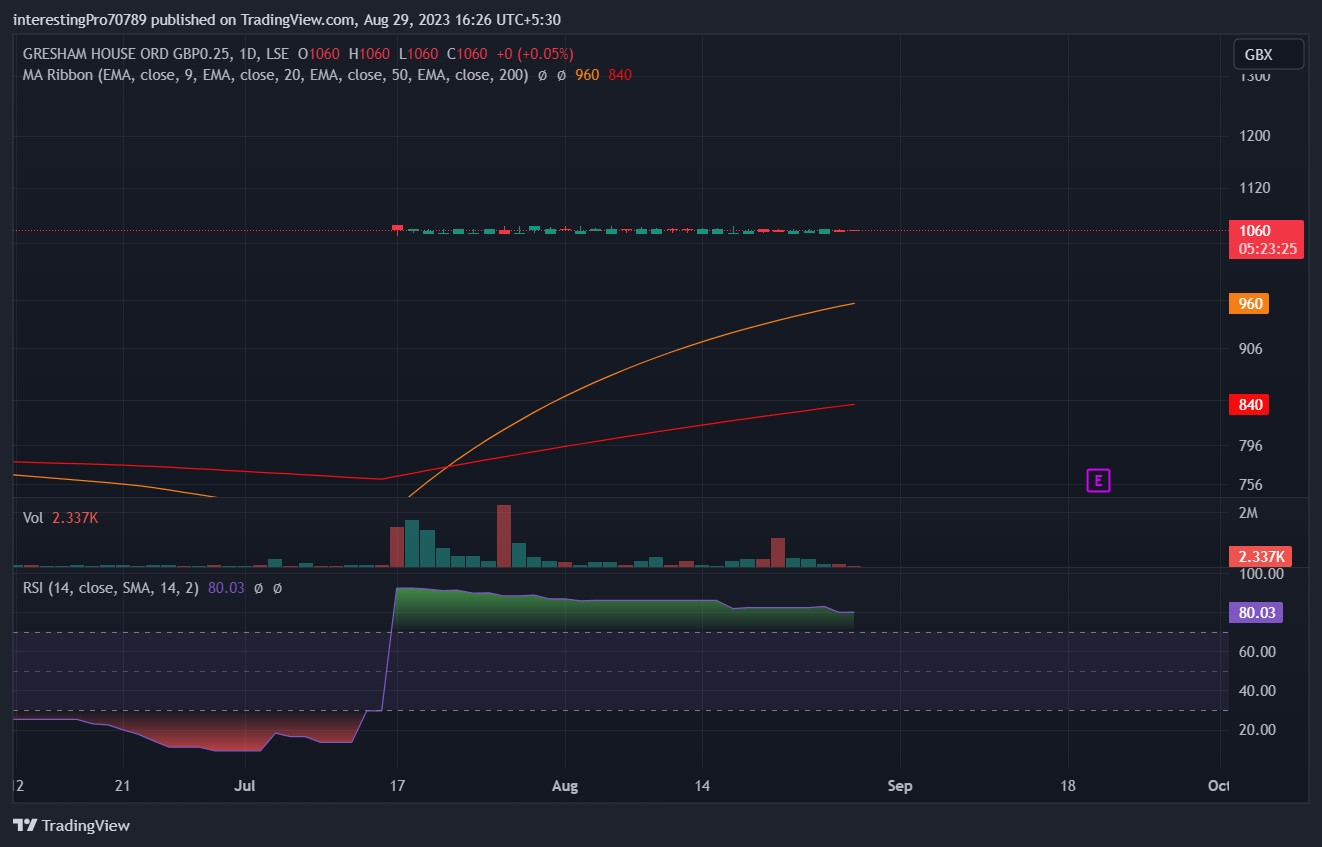This screenshot has height=847, width=1322.
Task: Click the red 1060 current price label
Action: [1255, 231]
